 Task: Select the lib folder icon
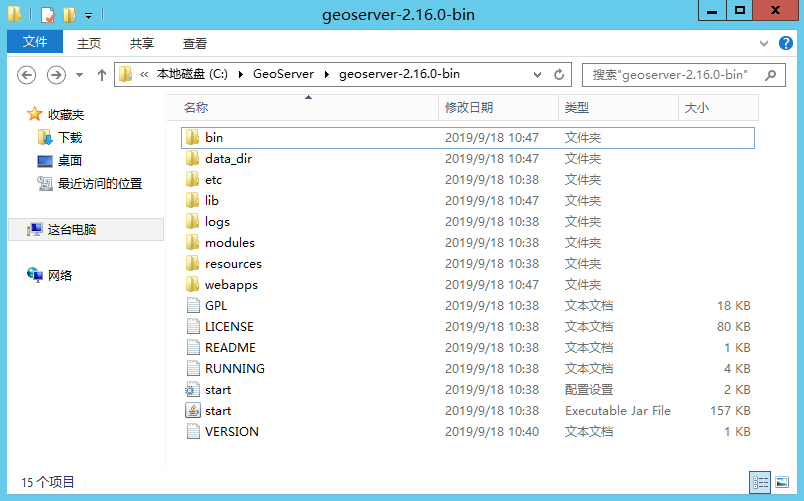pyautogui.click(x=192, y=201)
